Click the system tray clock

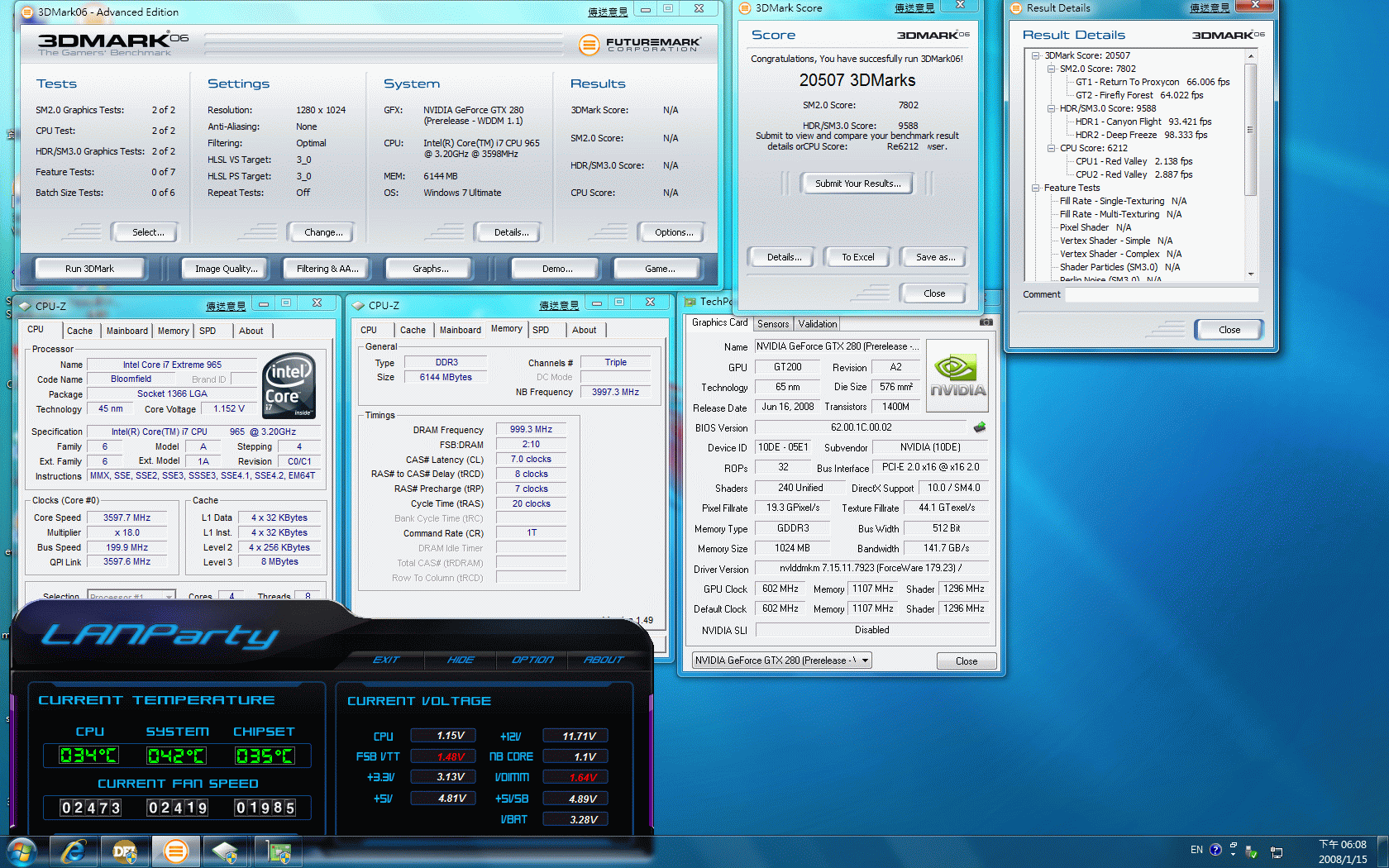click(1343, 852)
